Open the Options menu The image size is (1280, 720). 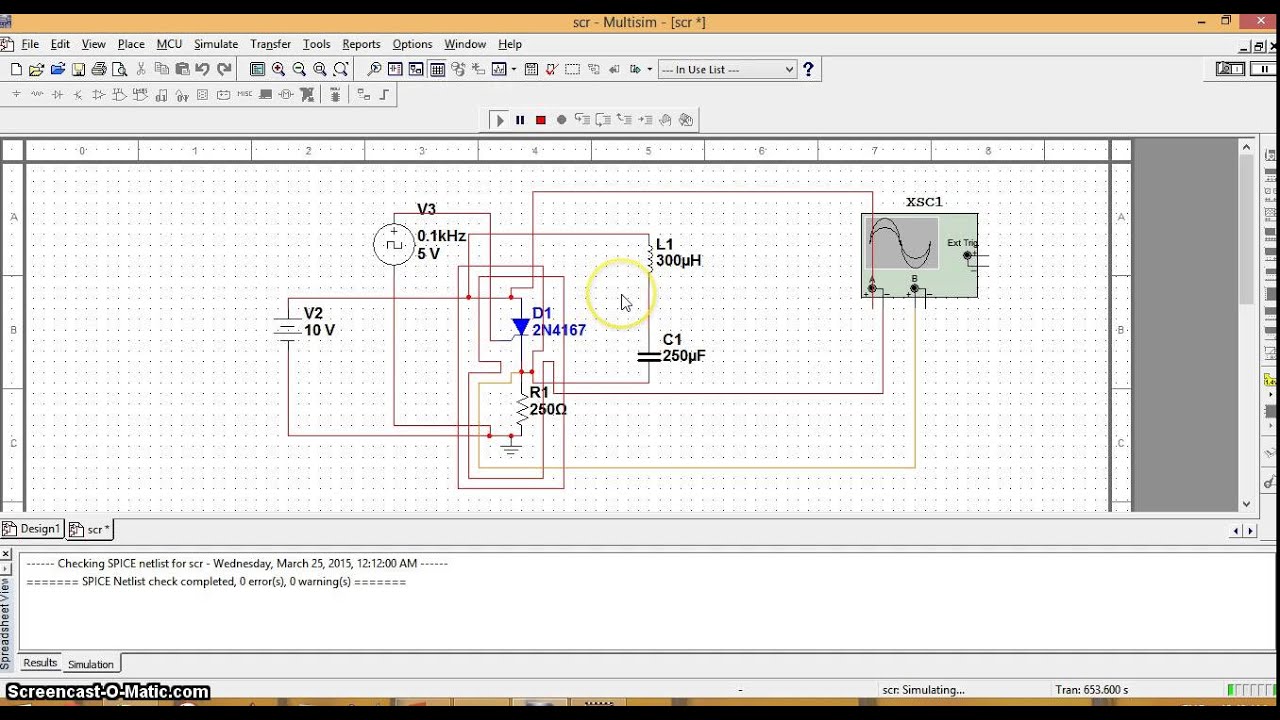(412, 44)
